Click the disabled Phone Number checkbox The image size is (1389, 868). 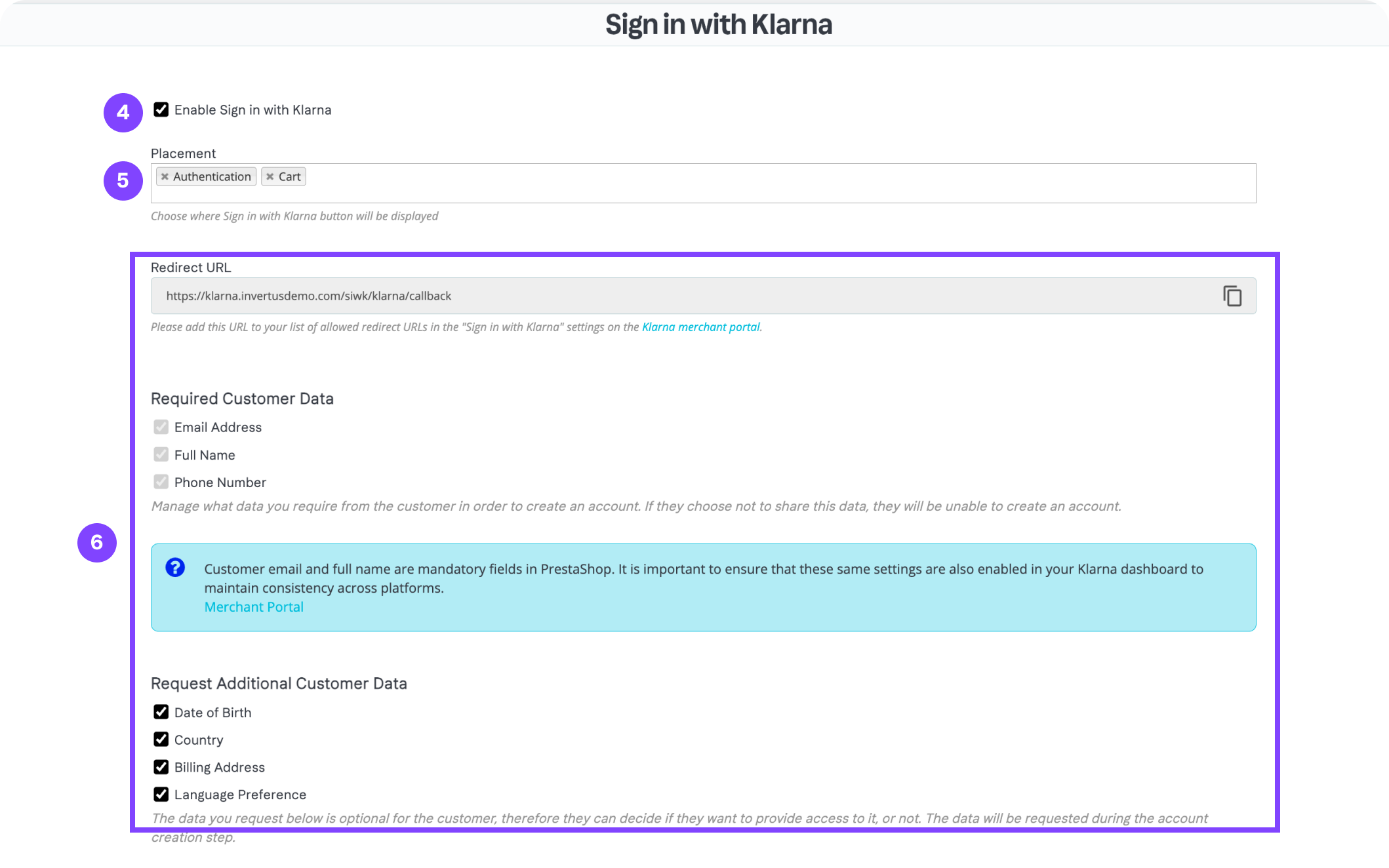click(161, 483)
